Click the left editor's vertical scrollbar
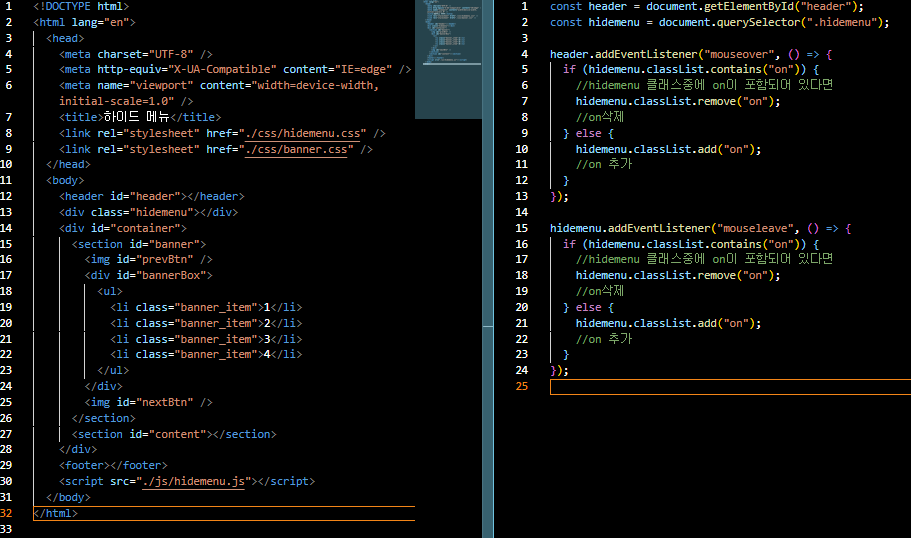 (487, 269)
